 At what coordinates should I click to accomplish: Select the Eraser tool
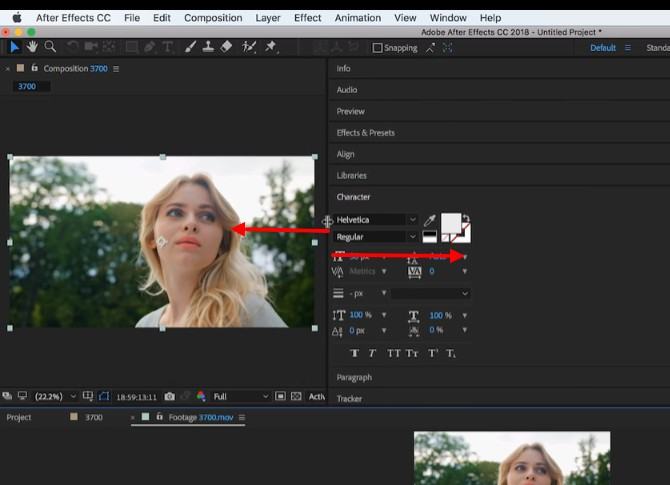(226, 47)
